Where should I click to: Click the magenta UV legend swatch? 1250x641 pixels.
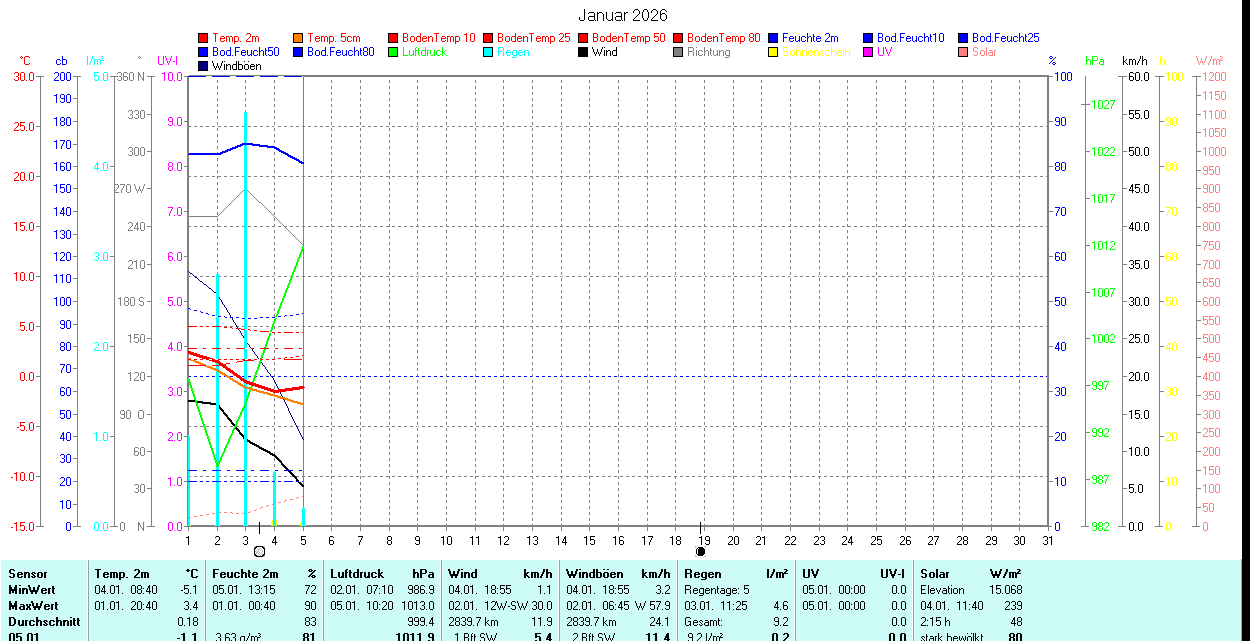pyautogui.click(x=869, y=52)
